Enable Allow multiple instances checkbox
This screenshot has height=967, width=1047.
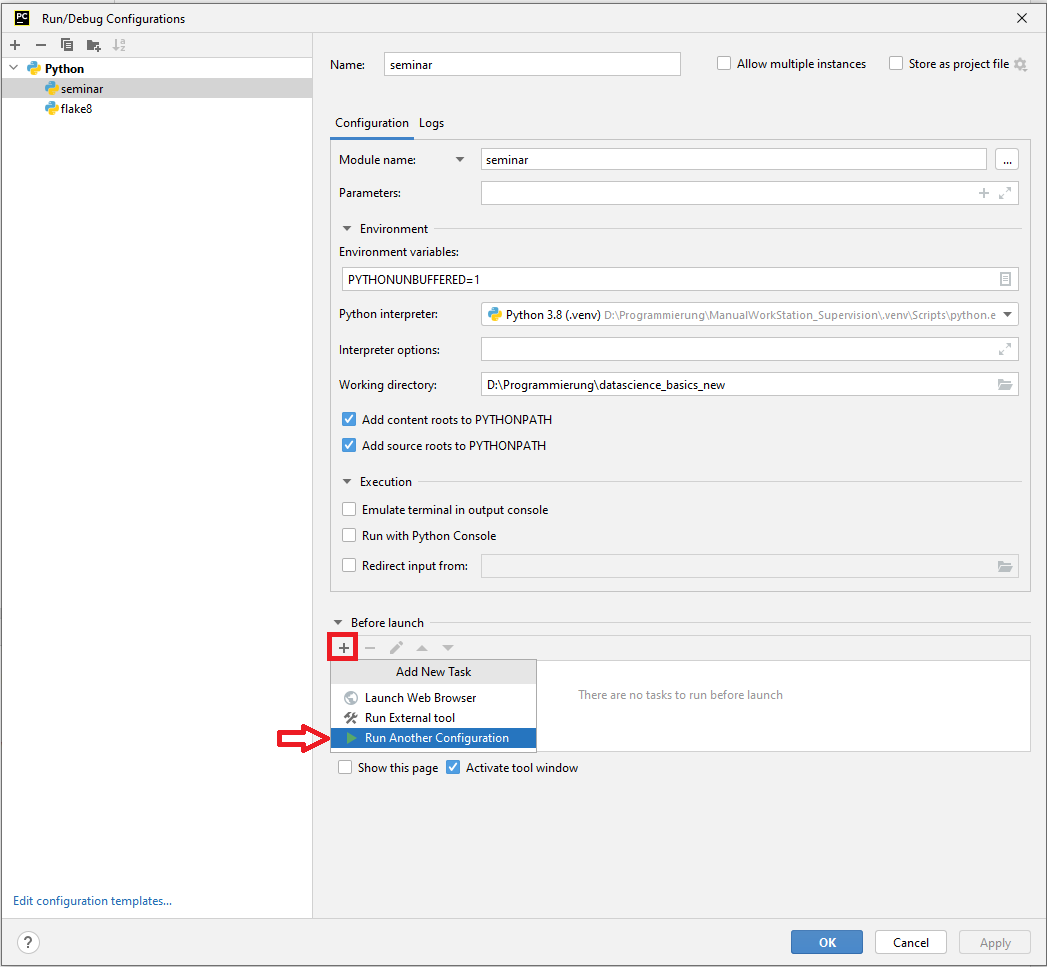[724, 64]
